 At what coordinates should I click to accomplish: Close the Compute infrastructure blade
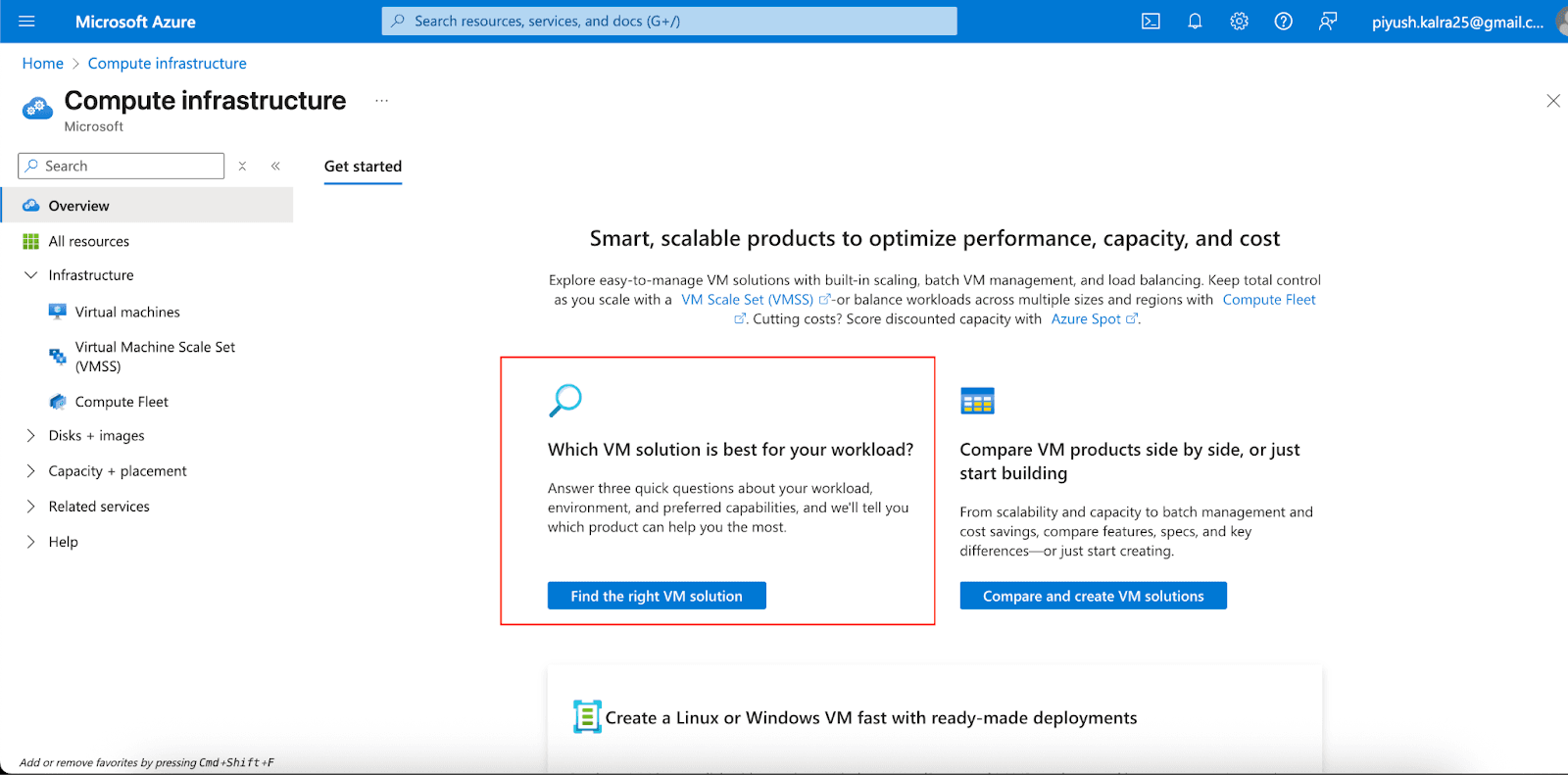click(1552, 101)
